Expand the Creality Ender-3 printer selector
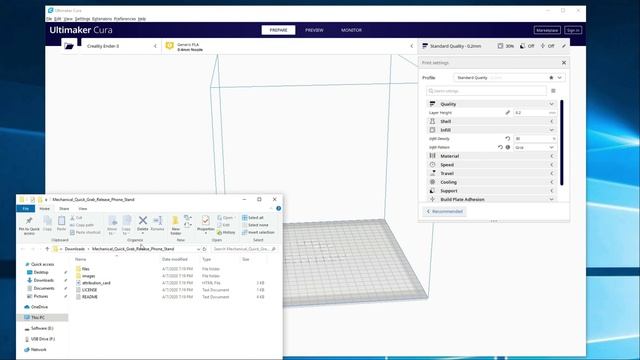This screenshot has width=640, height=360. point(155,46)
